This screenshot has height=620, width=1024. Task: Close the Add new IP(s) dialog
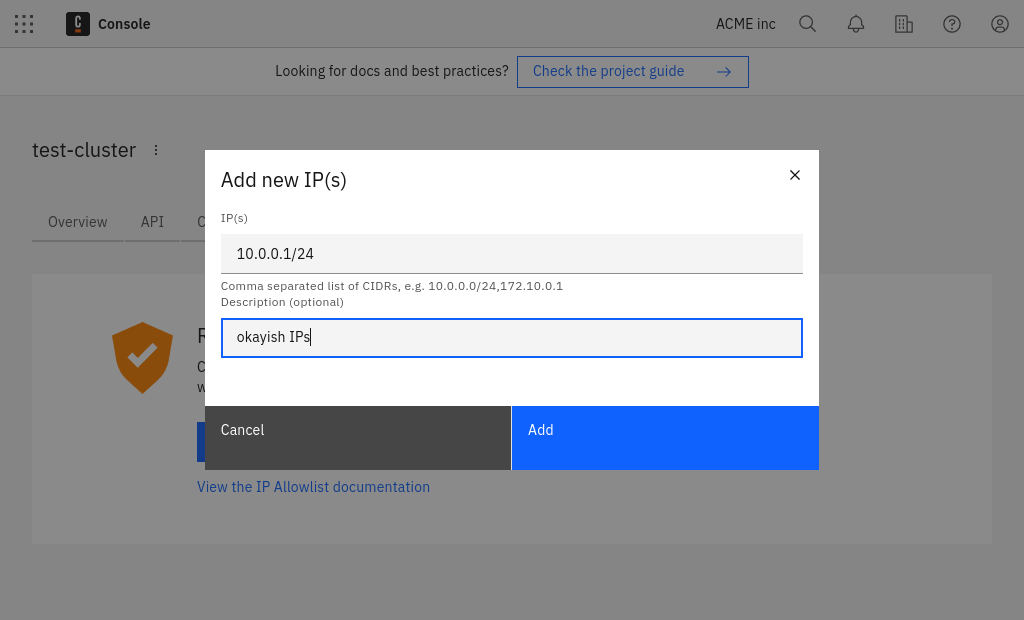point(795,175)
